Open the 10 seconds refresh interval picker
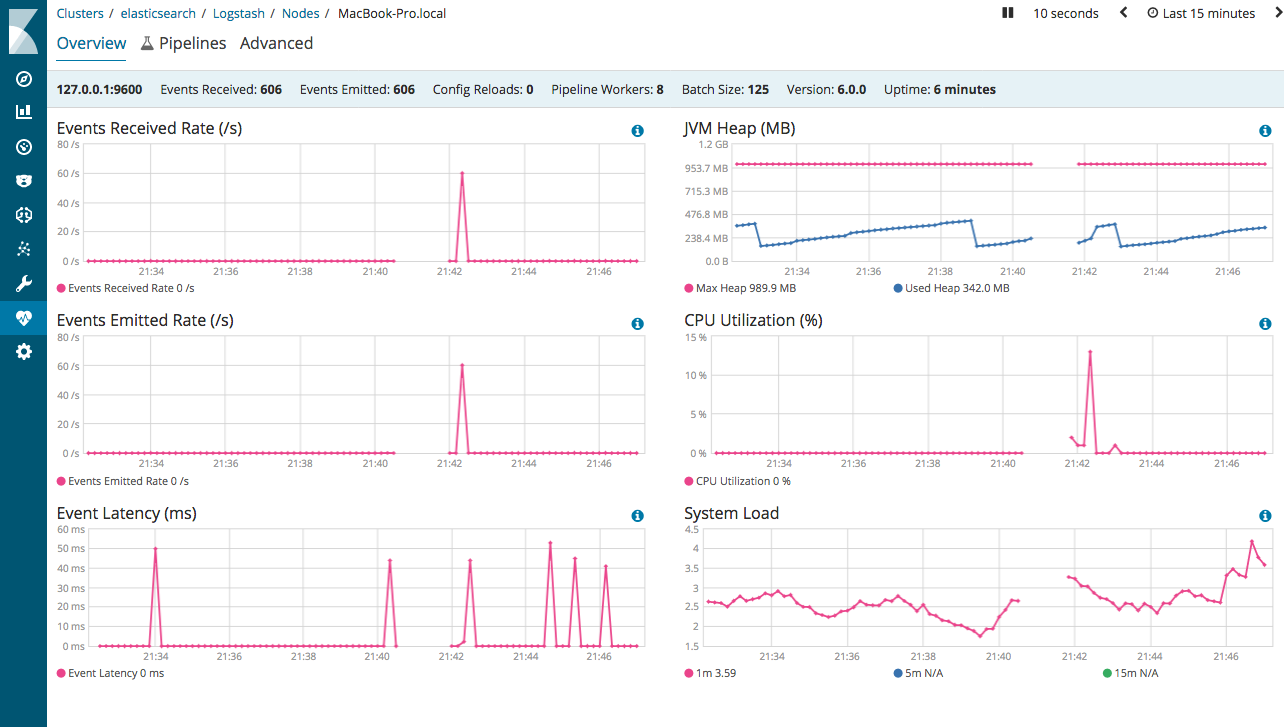1284x727 pixels. coord(1065,13)
